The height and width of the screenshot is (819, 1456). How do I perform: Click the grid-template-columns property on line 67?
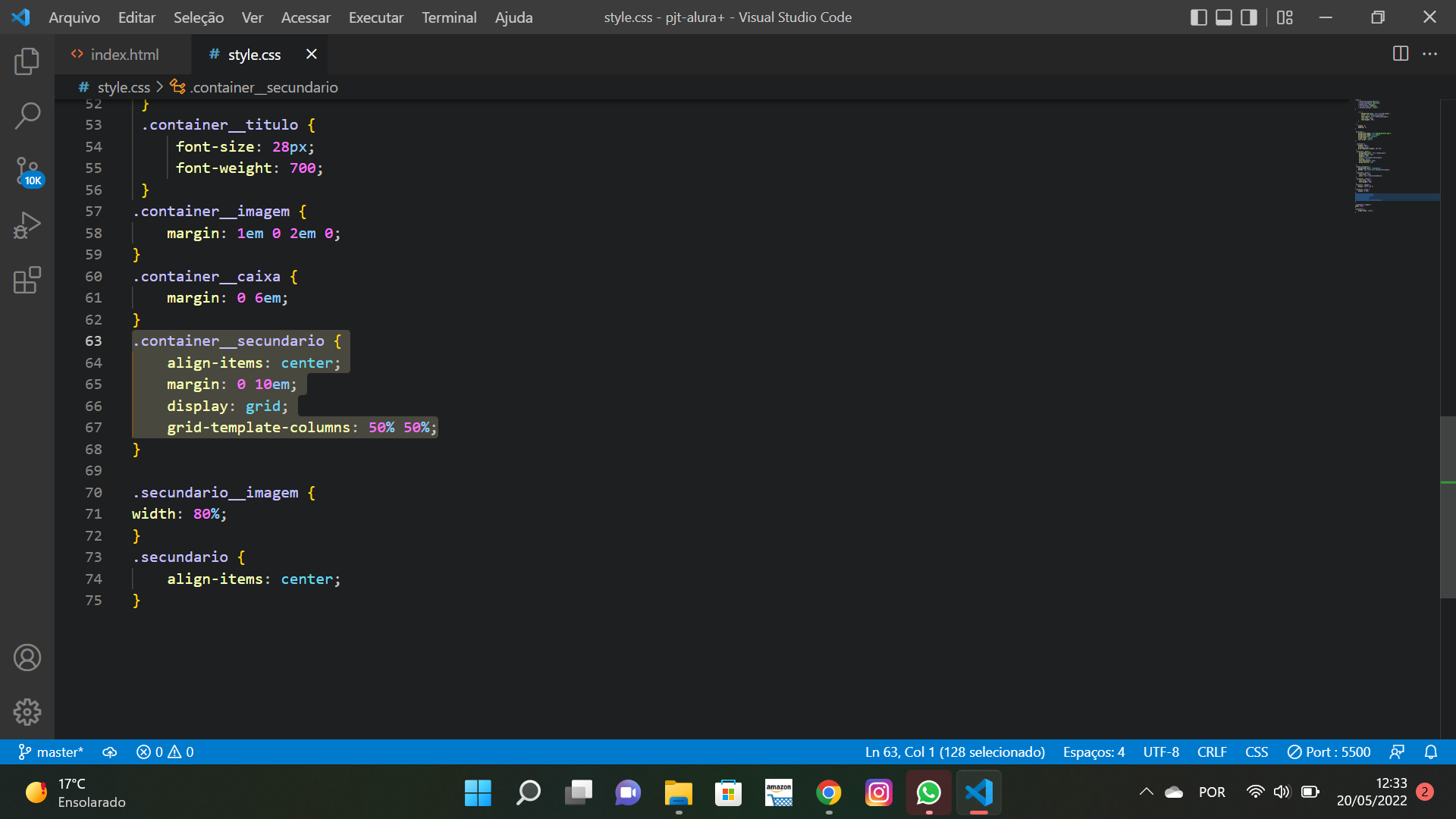[259, 428]
